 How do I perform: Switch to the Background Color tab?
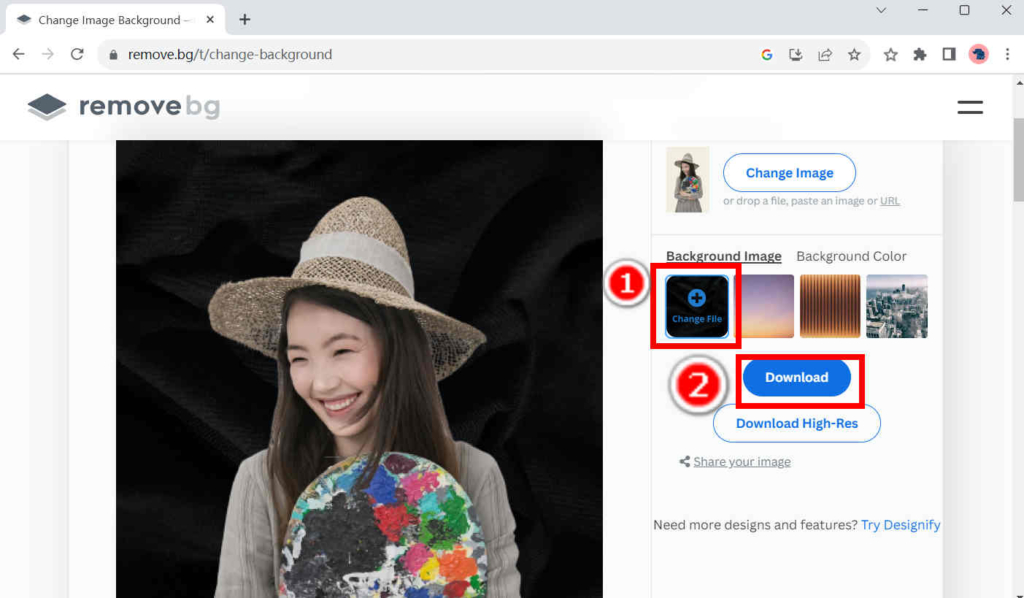pos(851,256)
